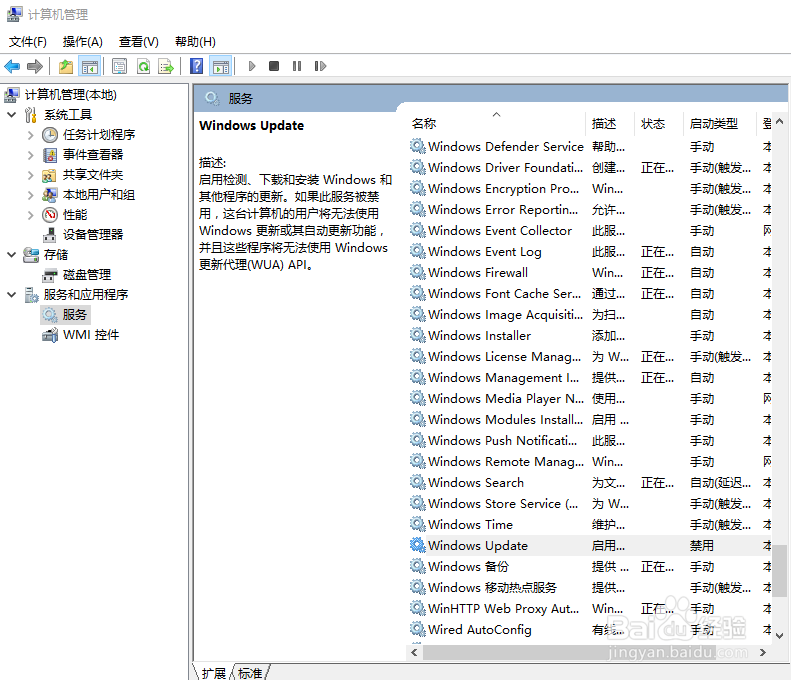This screenshot has width=791, height=680.
Task: Select the WinHTTP Web Proxy Aut... service
Action: [503, 609]
